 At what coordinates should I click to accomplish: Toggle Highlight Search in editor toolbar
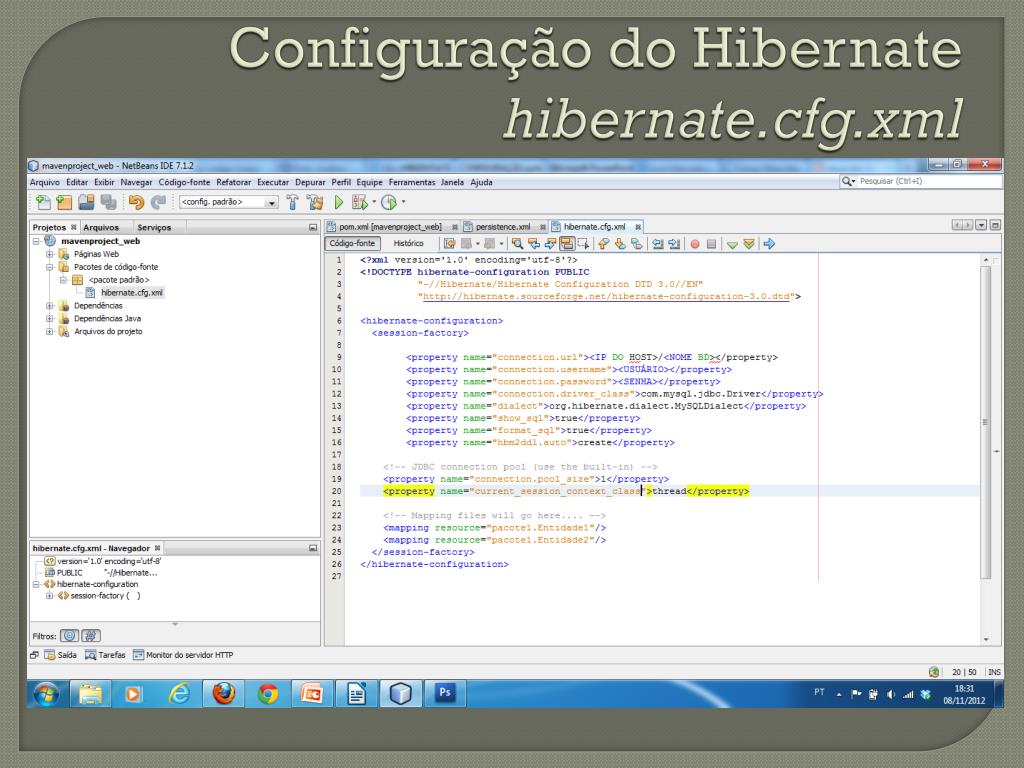[x=567, y=244]
